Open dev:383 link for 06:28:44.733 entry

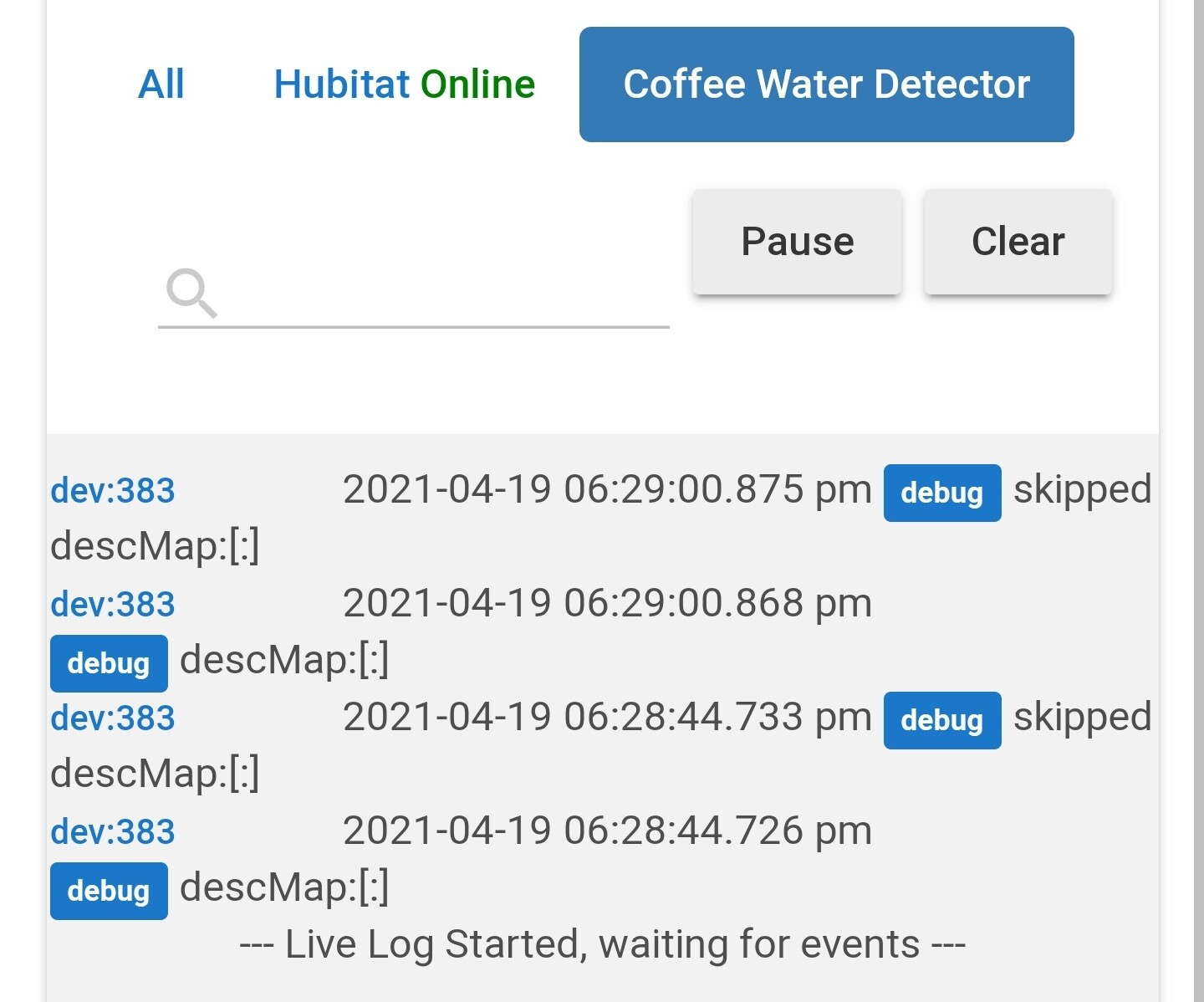click(x=113, y=718)
